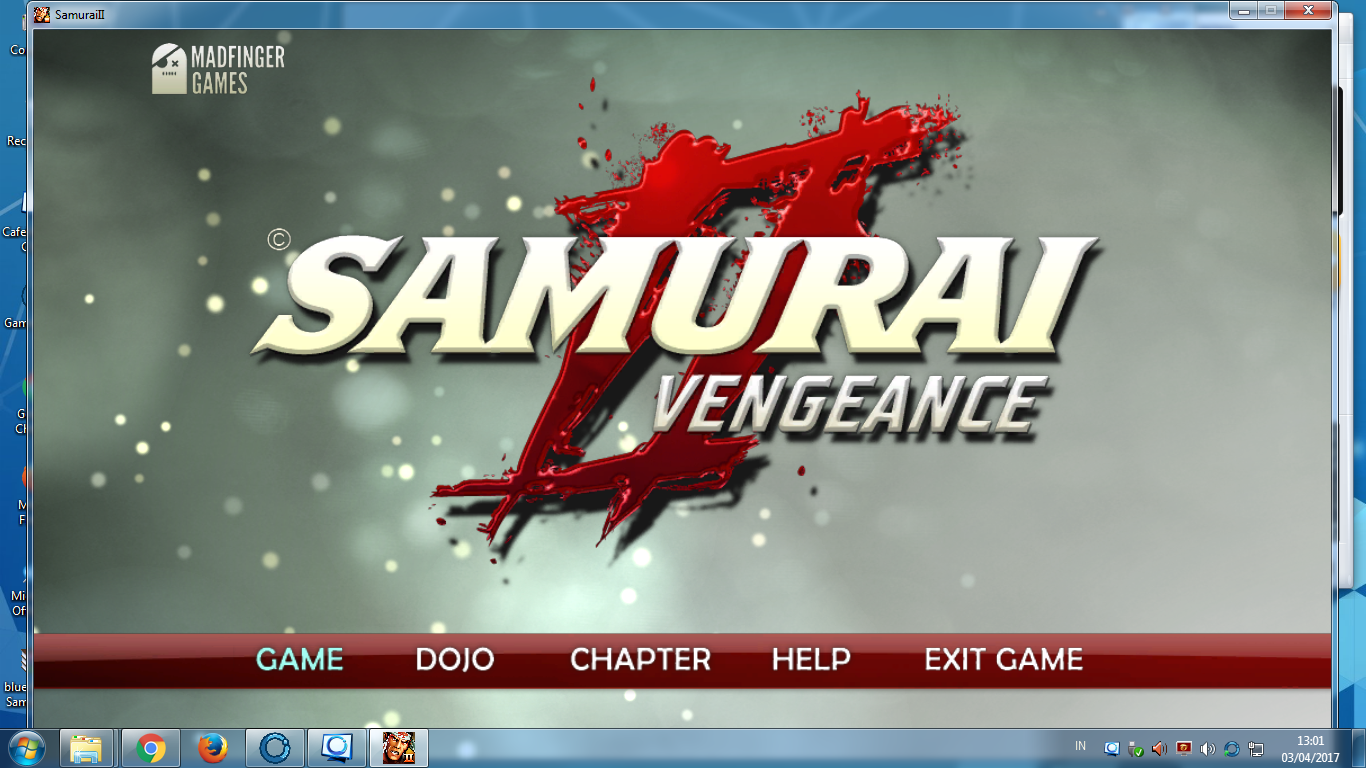Click EXIT GAME to quit

coord(1002,660)
